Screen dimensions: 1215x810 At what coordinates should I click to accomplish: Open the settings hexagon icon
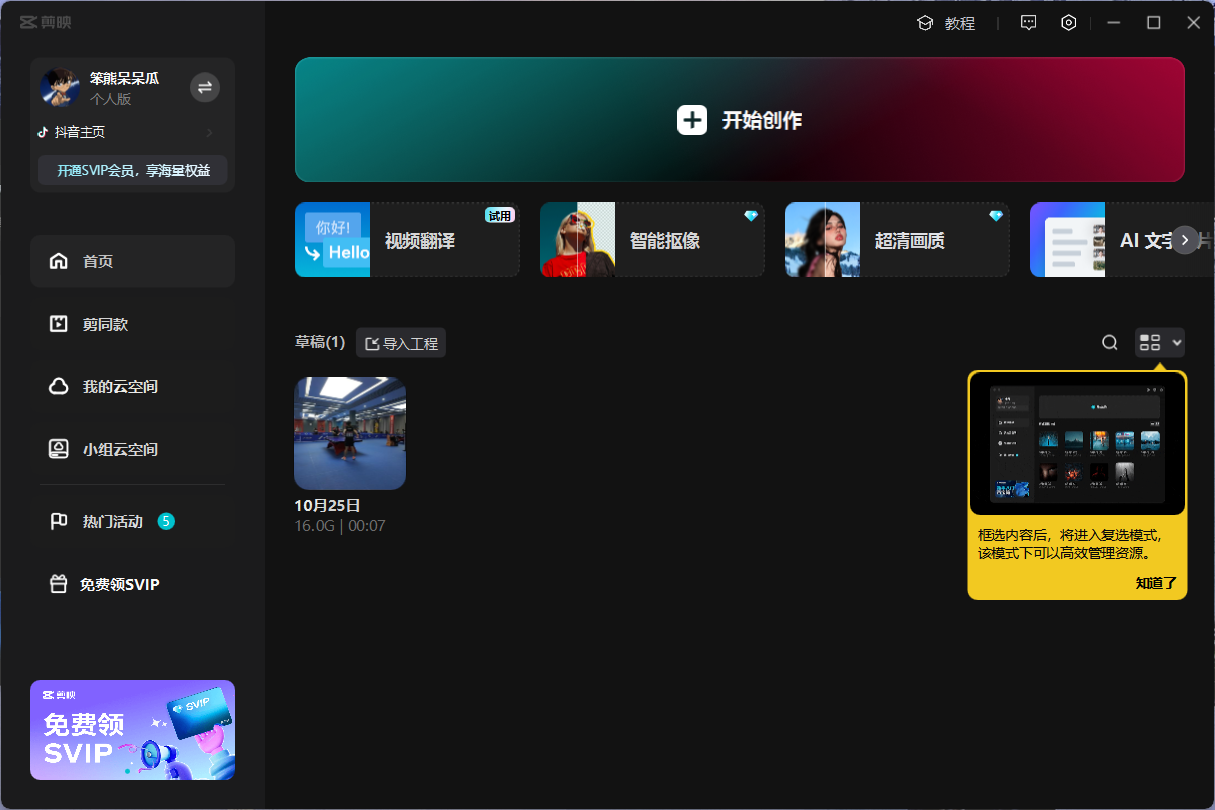click(x=1068, y=23)
